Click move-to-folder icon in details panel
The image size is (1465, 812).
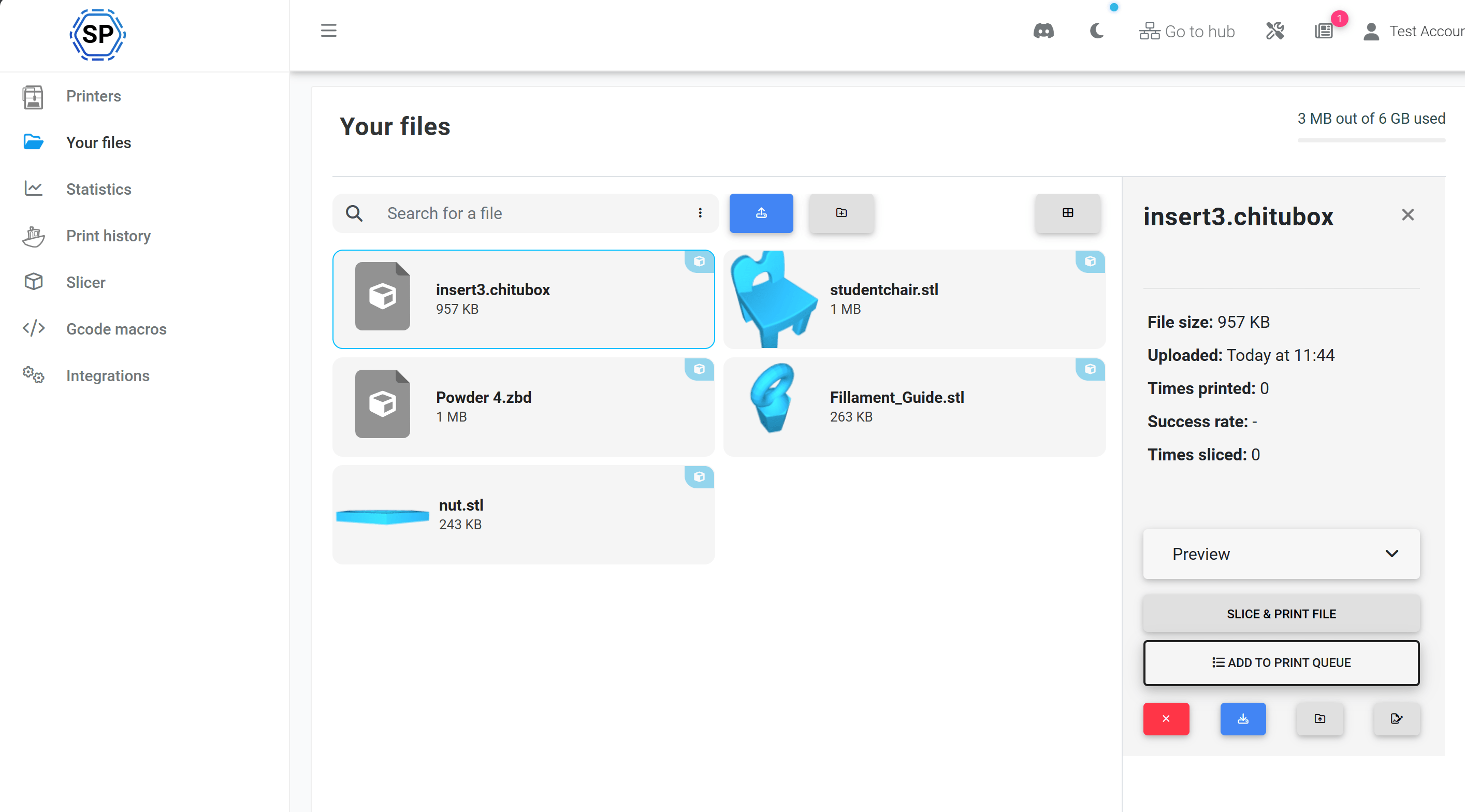[x=1319, y=719]
